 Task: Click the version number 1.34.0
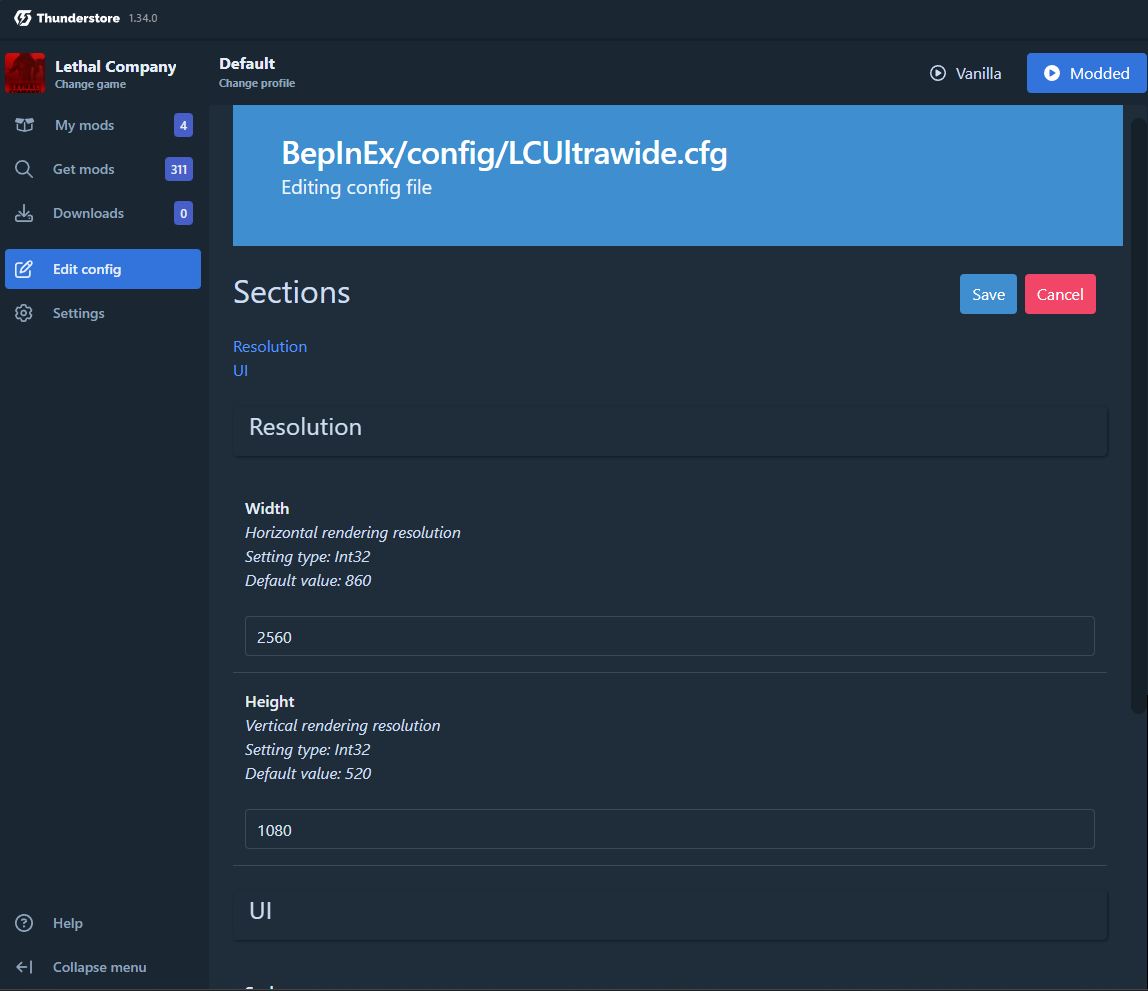[143, 18]
